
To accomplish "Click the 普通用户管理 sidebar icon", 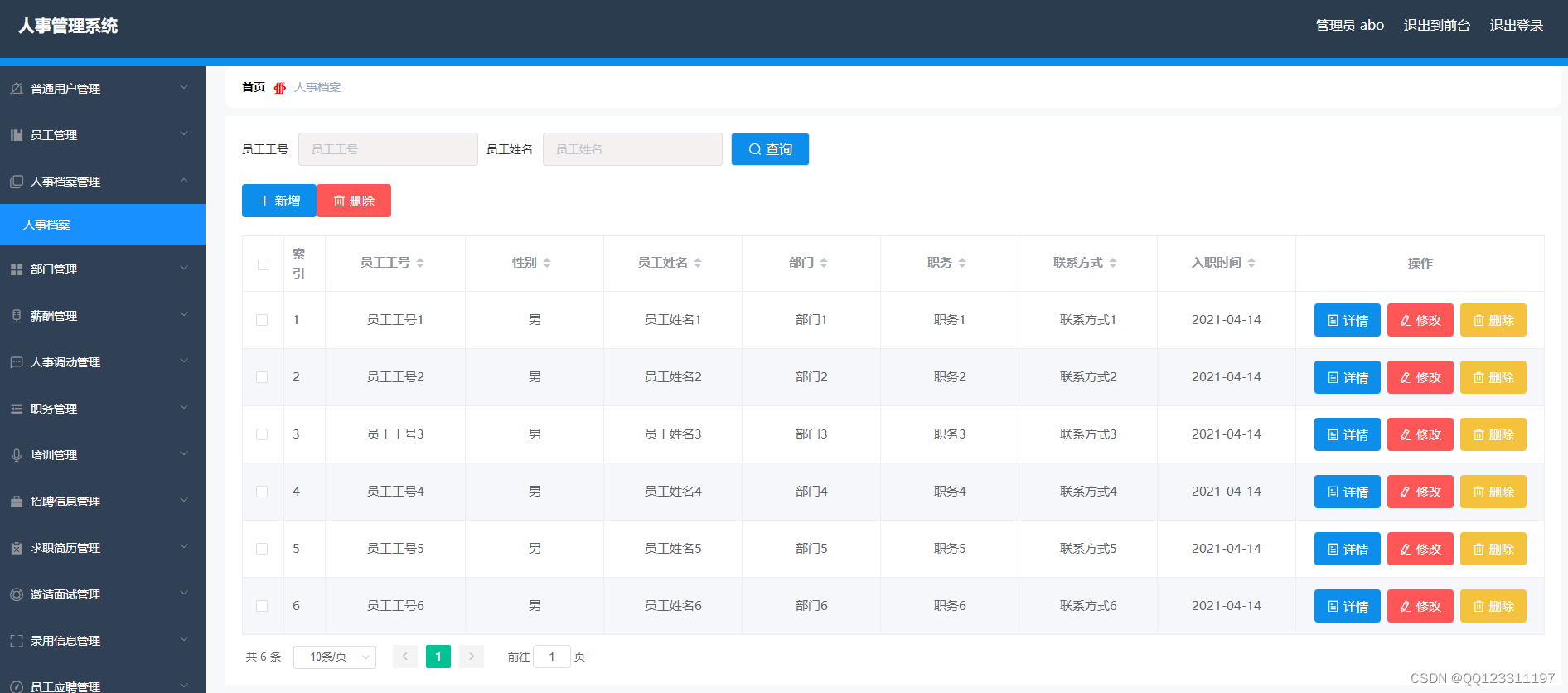I will 17,89.
